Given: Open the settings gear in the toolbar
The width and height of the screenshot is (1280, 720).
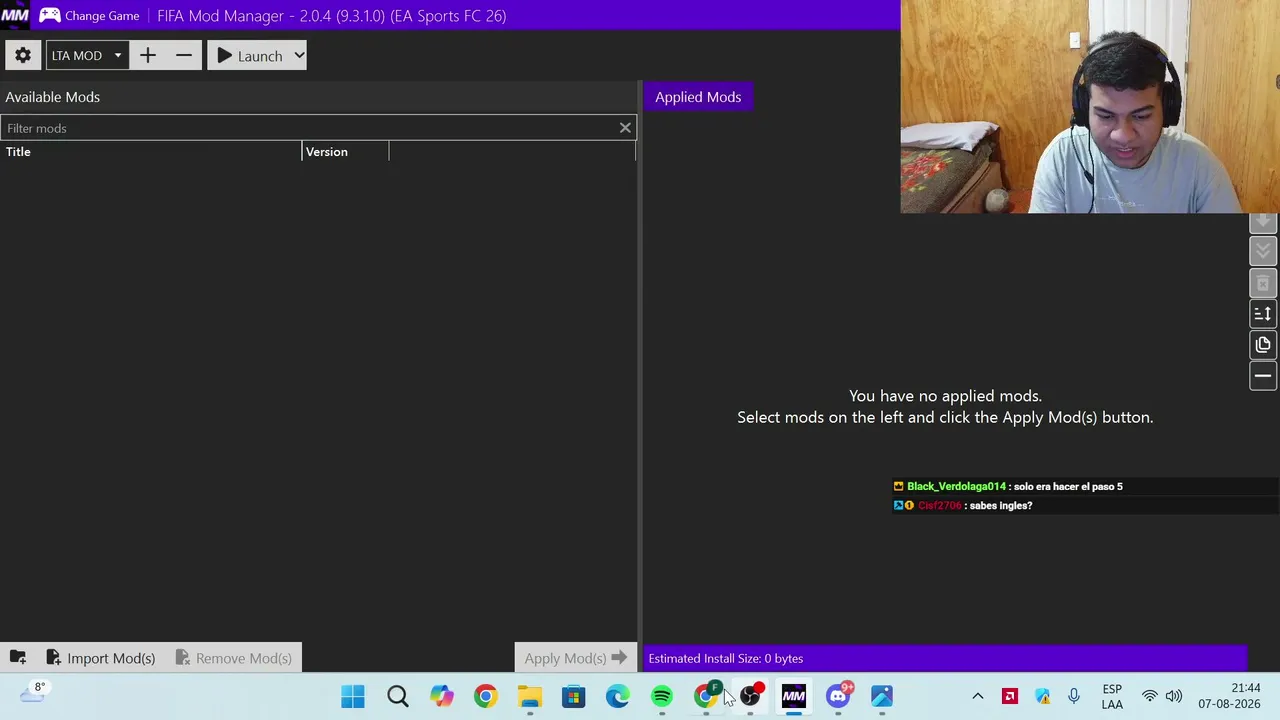Looking at the screenshot, I should 23,56.
